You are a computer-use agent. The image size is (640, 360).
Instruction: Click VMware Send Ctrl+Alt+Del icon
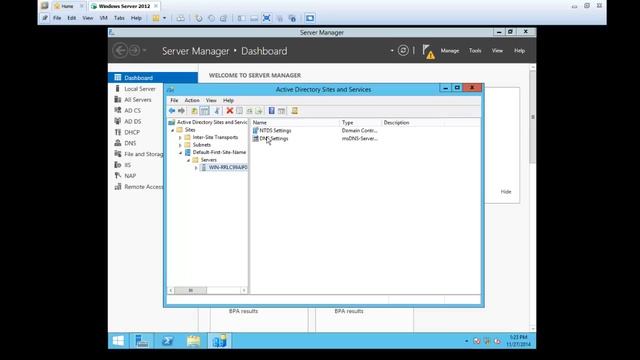tap(180, 18)
